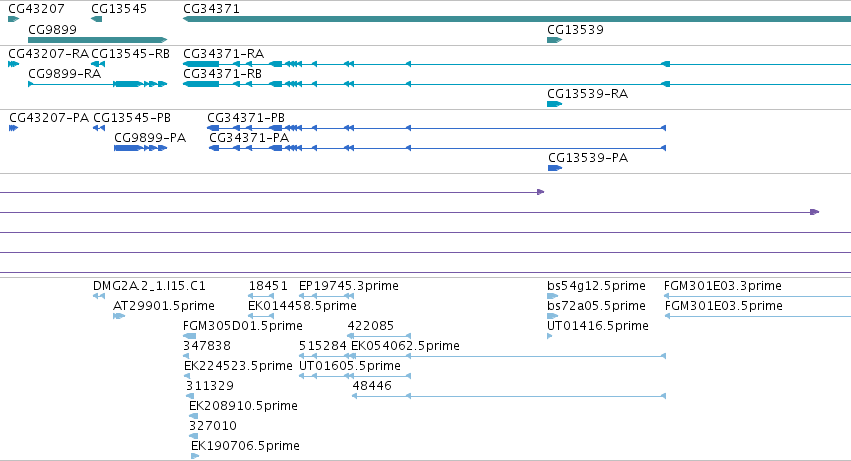The image size is (851, 461).
Task: Select EST label 327010
Action: coord(213,425)
